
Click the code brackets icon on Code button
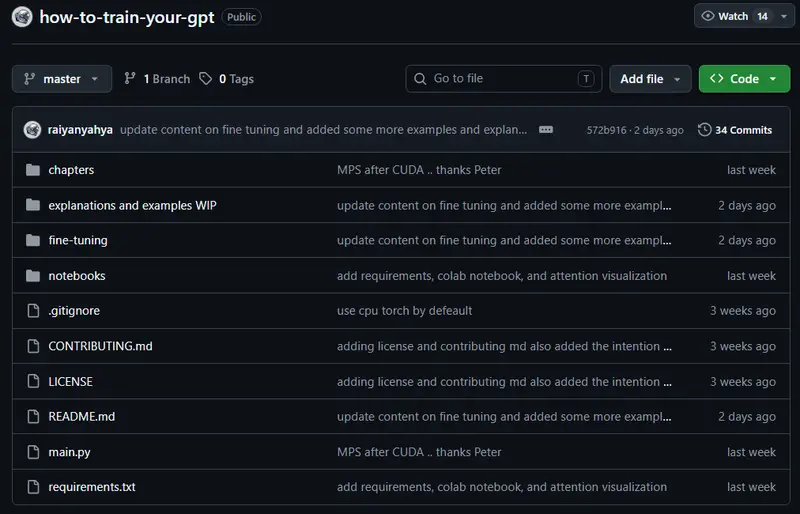(x=717, y=78)
